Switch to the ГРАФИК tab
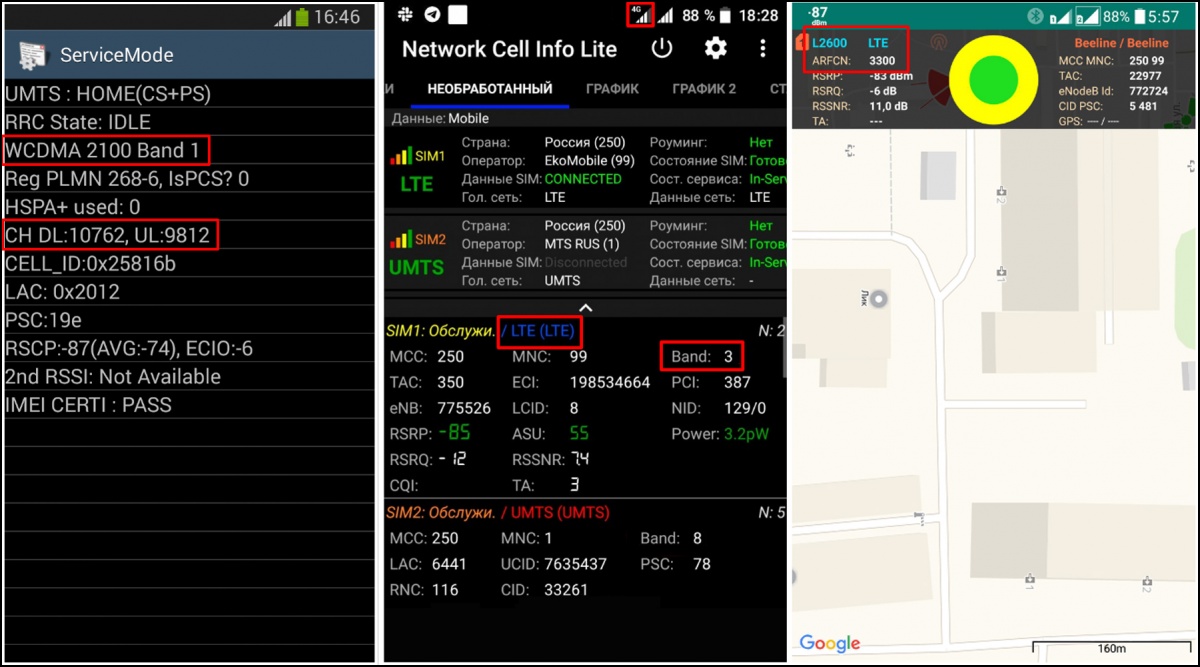Screen dimensions: 1200x667 [x=612, y=89]
